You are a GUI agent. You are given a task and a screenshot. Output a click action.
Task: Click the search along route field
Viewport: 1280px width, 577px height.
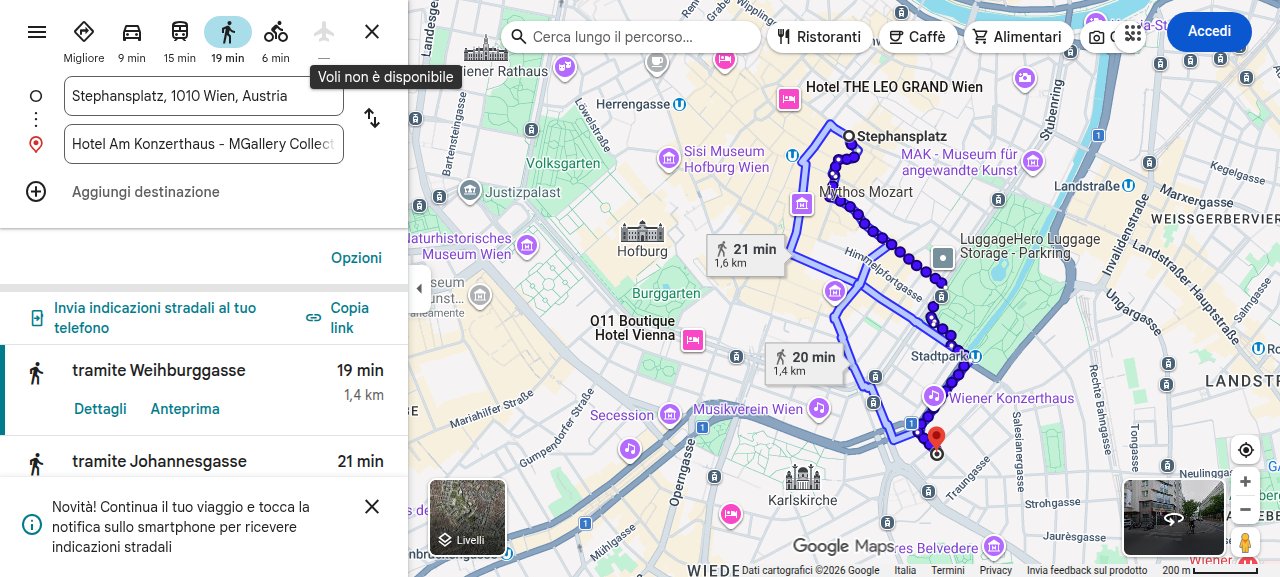click(630, 37)
